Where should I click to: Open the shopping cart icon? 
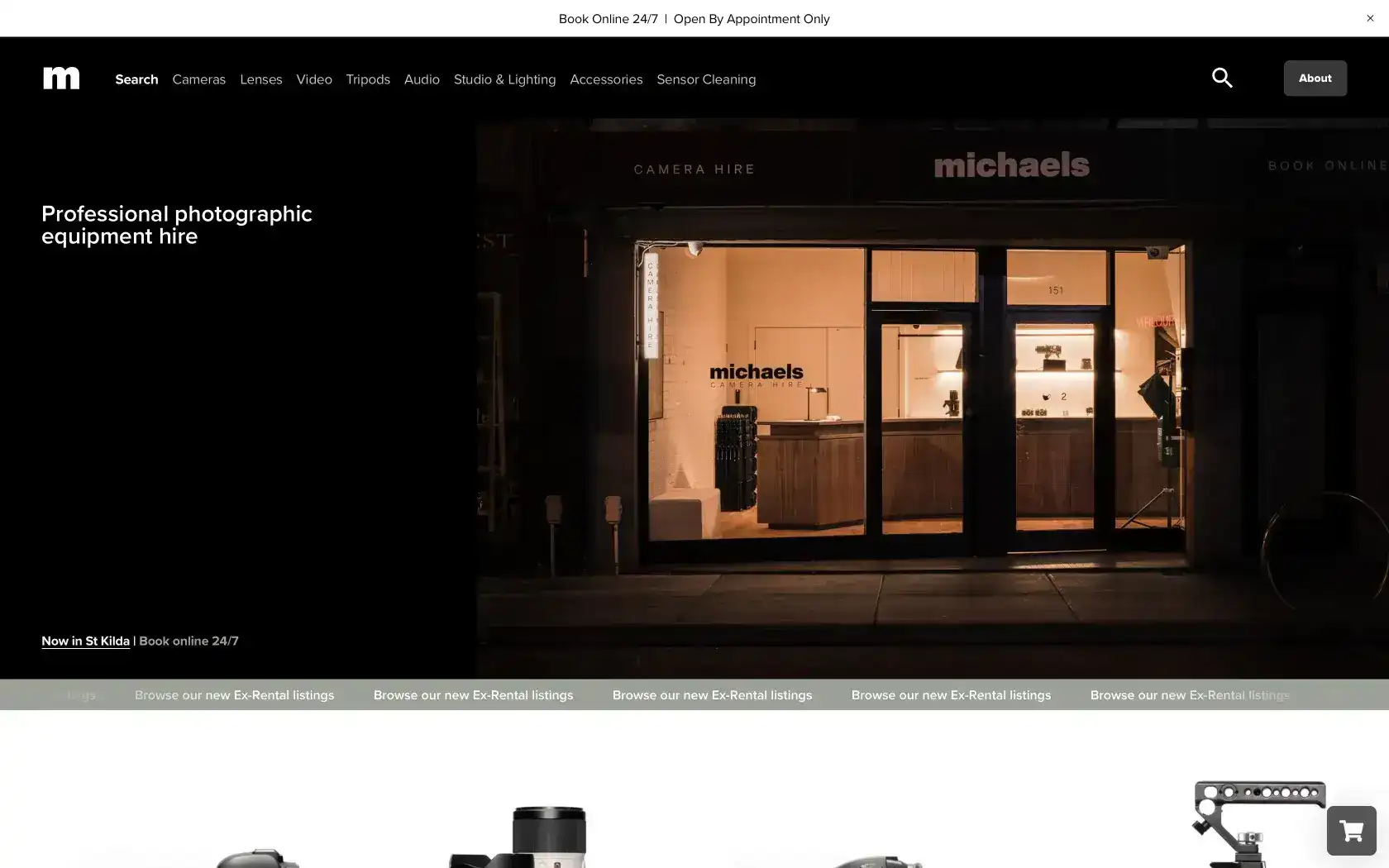click(x=1350, y=830)
